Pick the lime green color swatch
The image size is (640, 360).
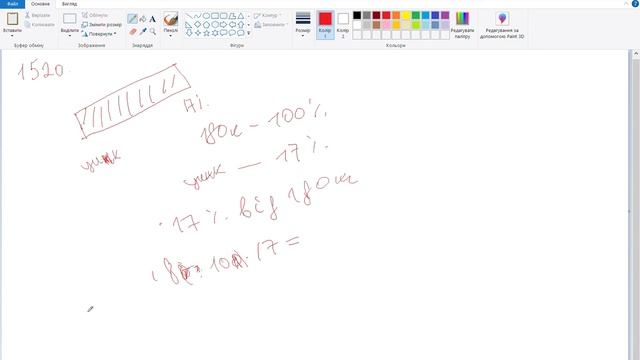click(x=416, y=25)
